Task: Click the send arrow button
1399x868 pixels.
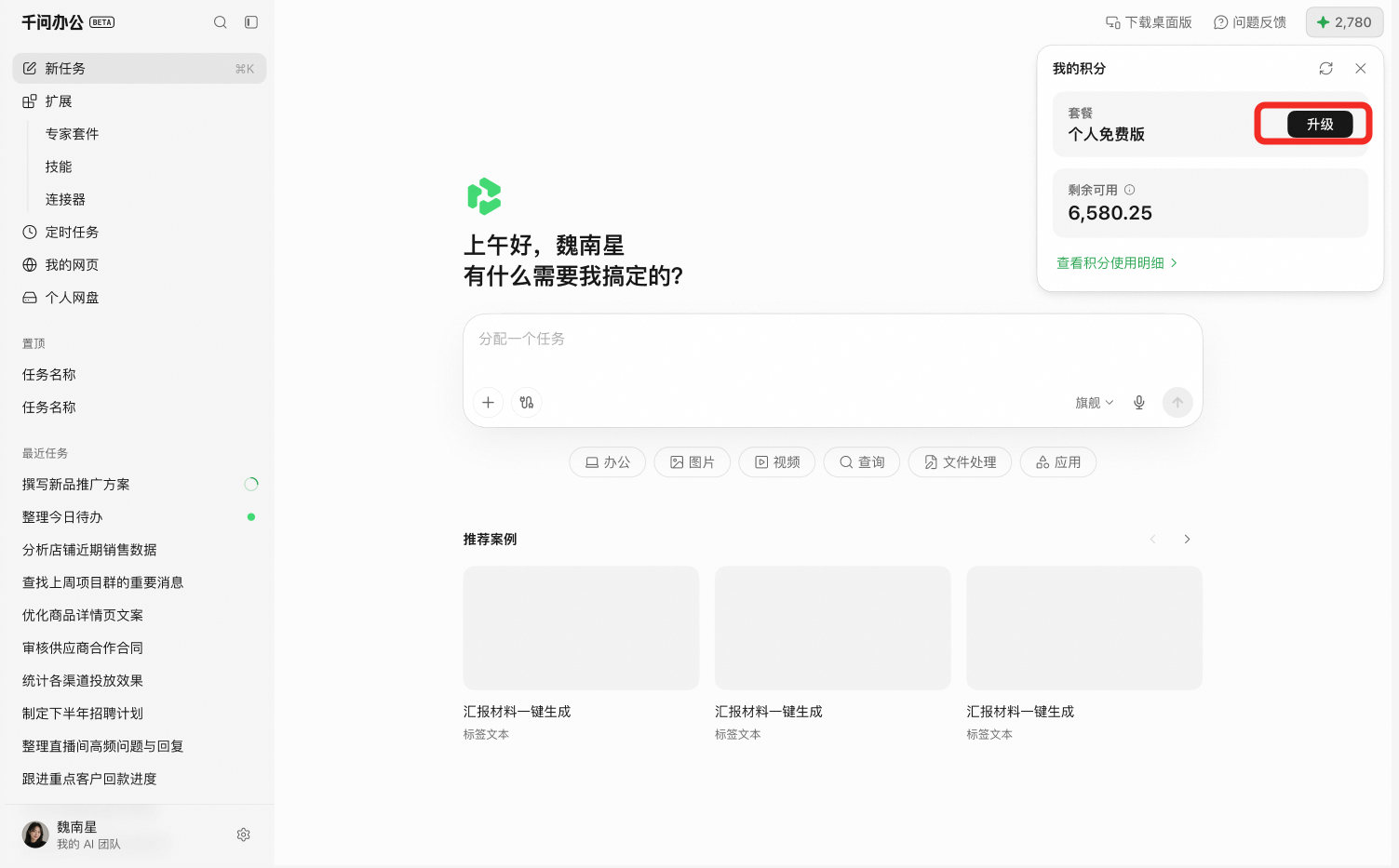Action: [x=1177, y=402]
